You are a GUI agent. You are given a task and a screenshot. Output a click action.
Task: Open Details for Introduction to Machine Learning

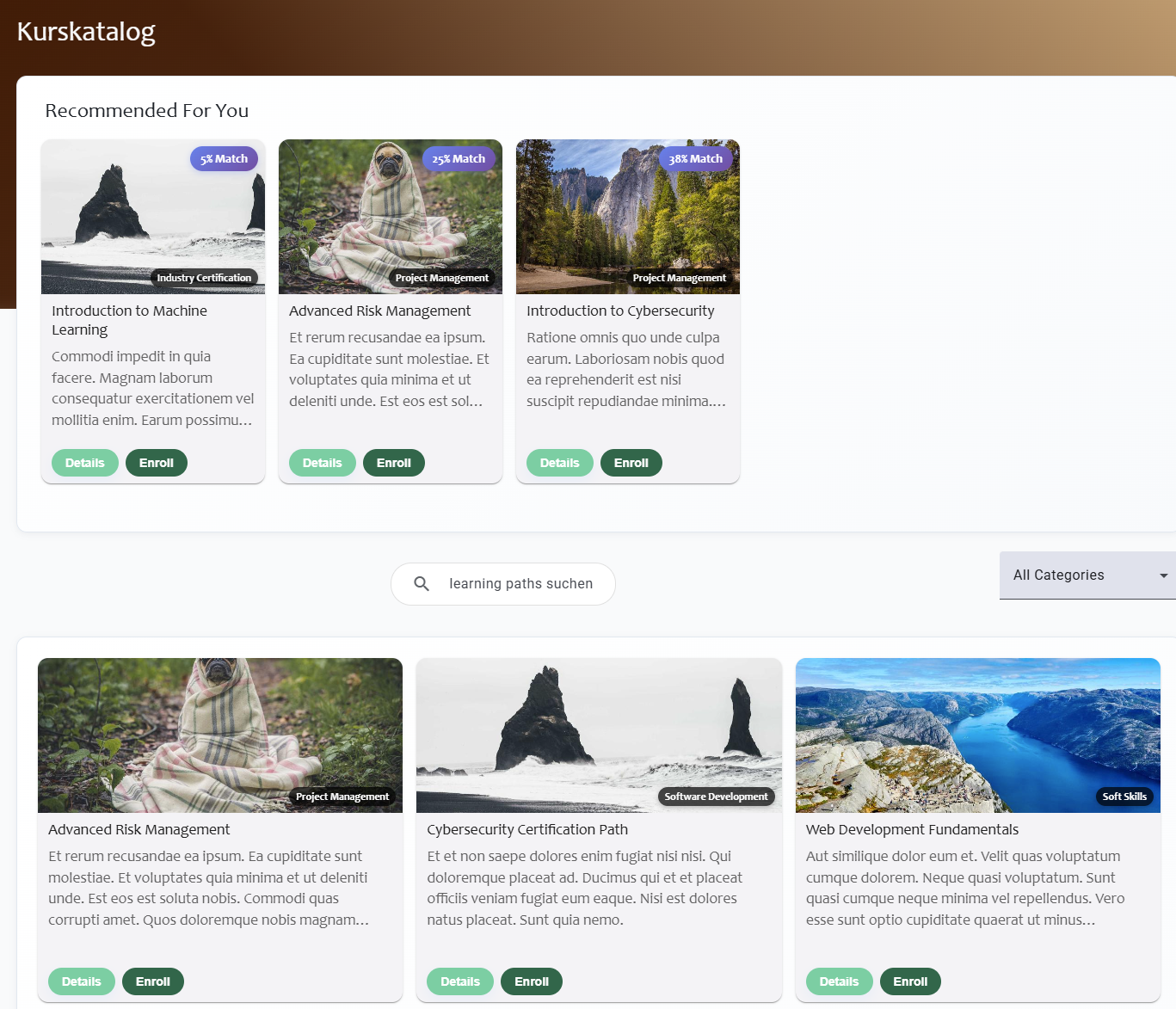pos(84,463)
